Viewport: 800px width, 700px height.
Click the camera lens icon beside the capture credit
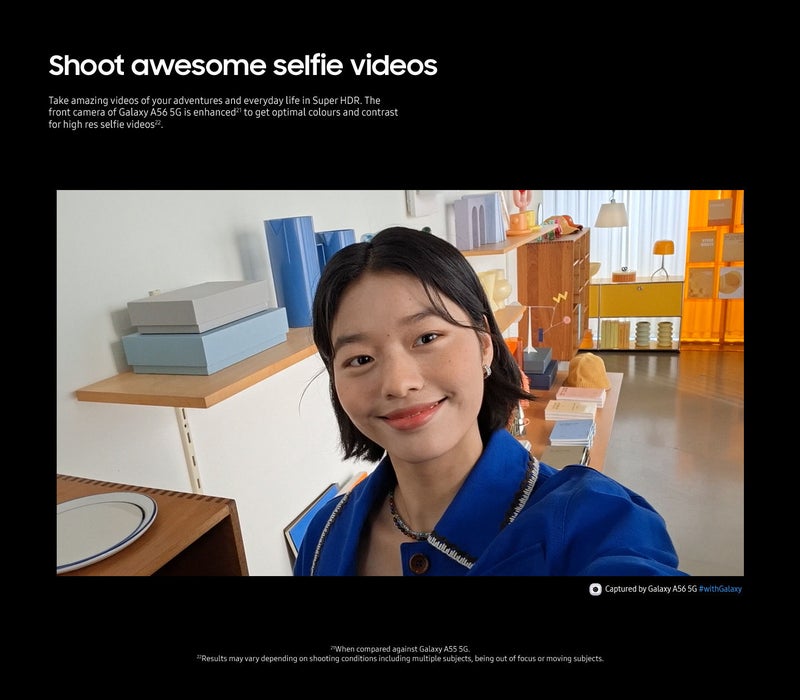(x=595, y=589)
